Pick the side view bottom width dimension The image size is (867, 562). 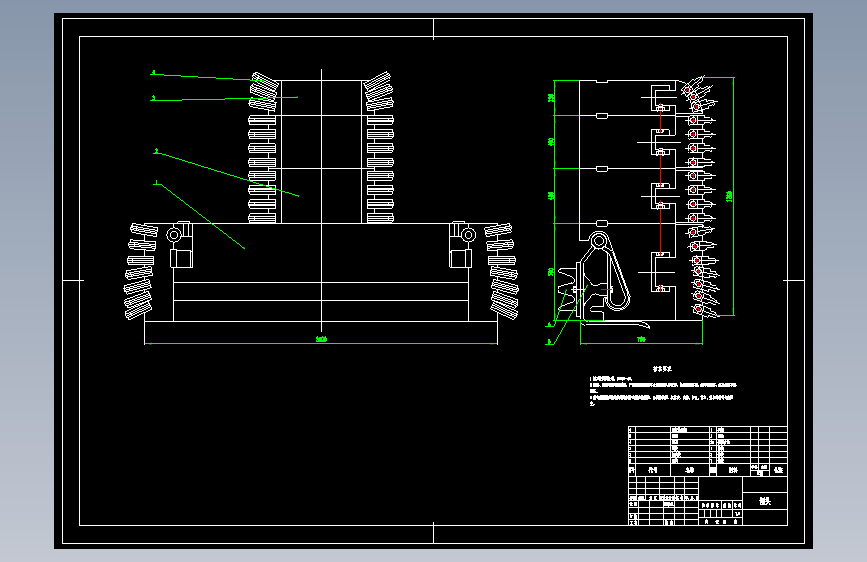641,339
